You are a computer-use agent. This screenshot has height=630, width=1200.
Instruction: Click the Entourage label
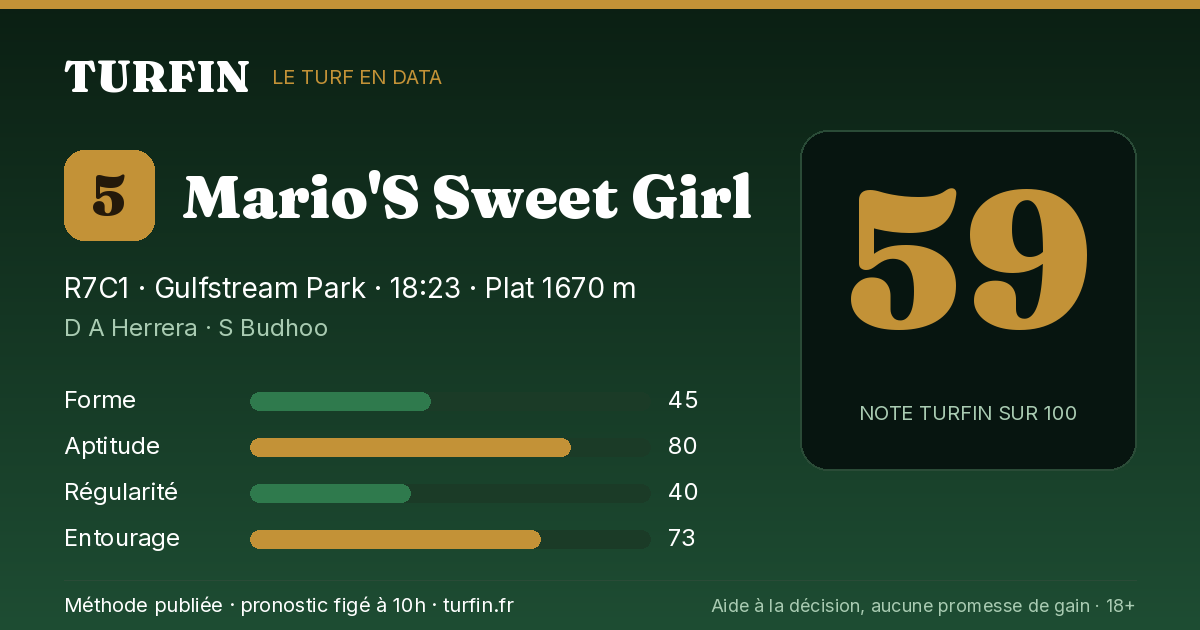click(x=122, y=538)
